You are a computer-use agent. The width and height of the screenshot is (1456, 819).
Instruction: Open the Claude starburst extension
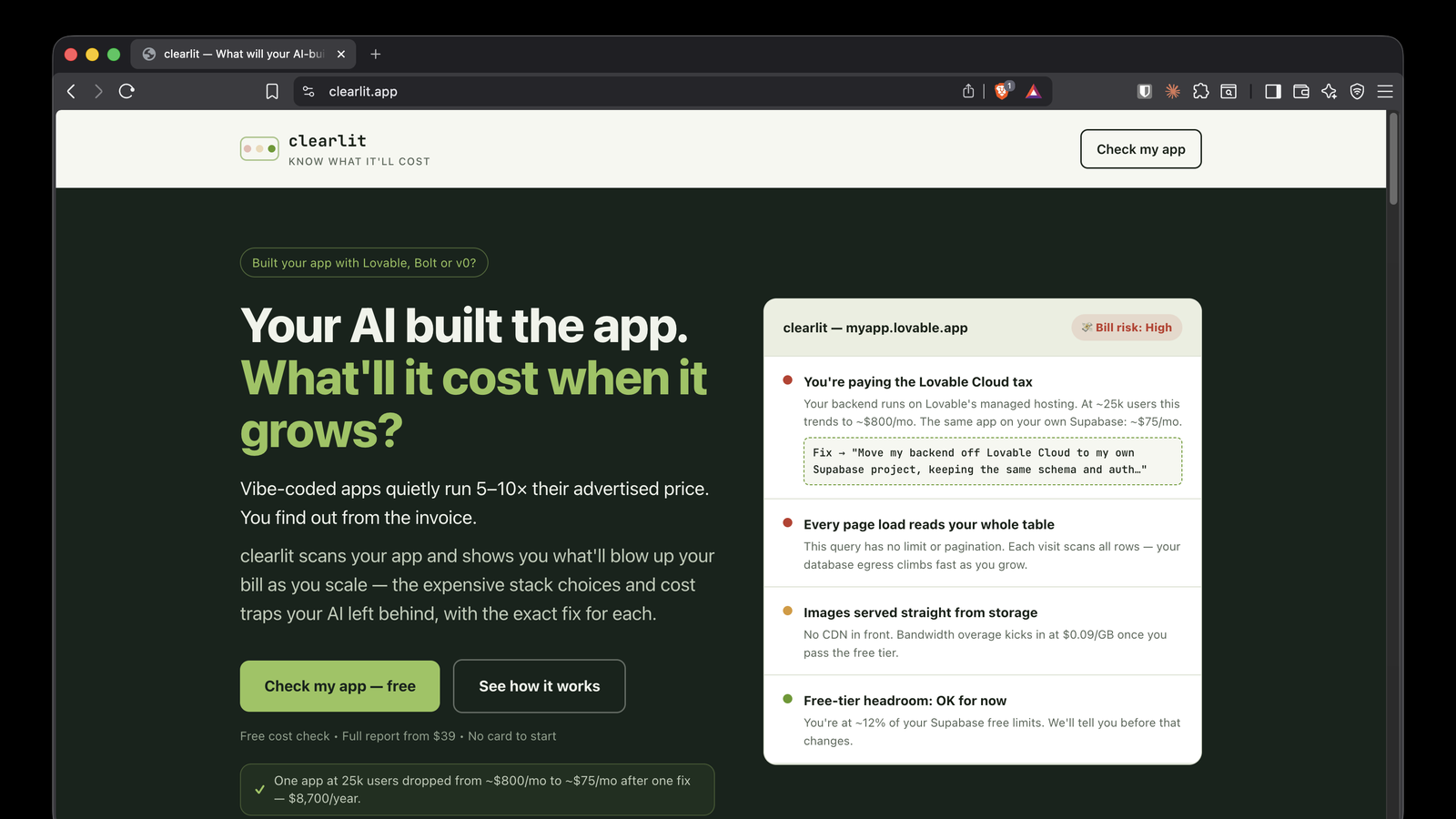click(x=1173, y=91)
